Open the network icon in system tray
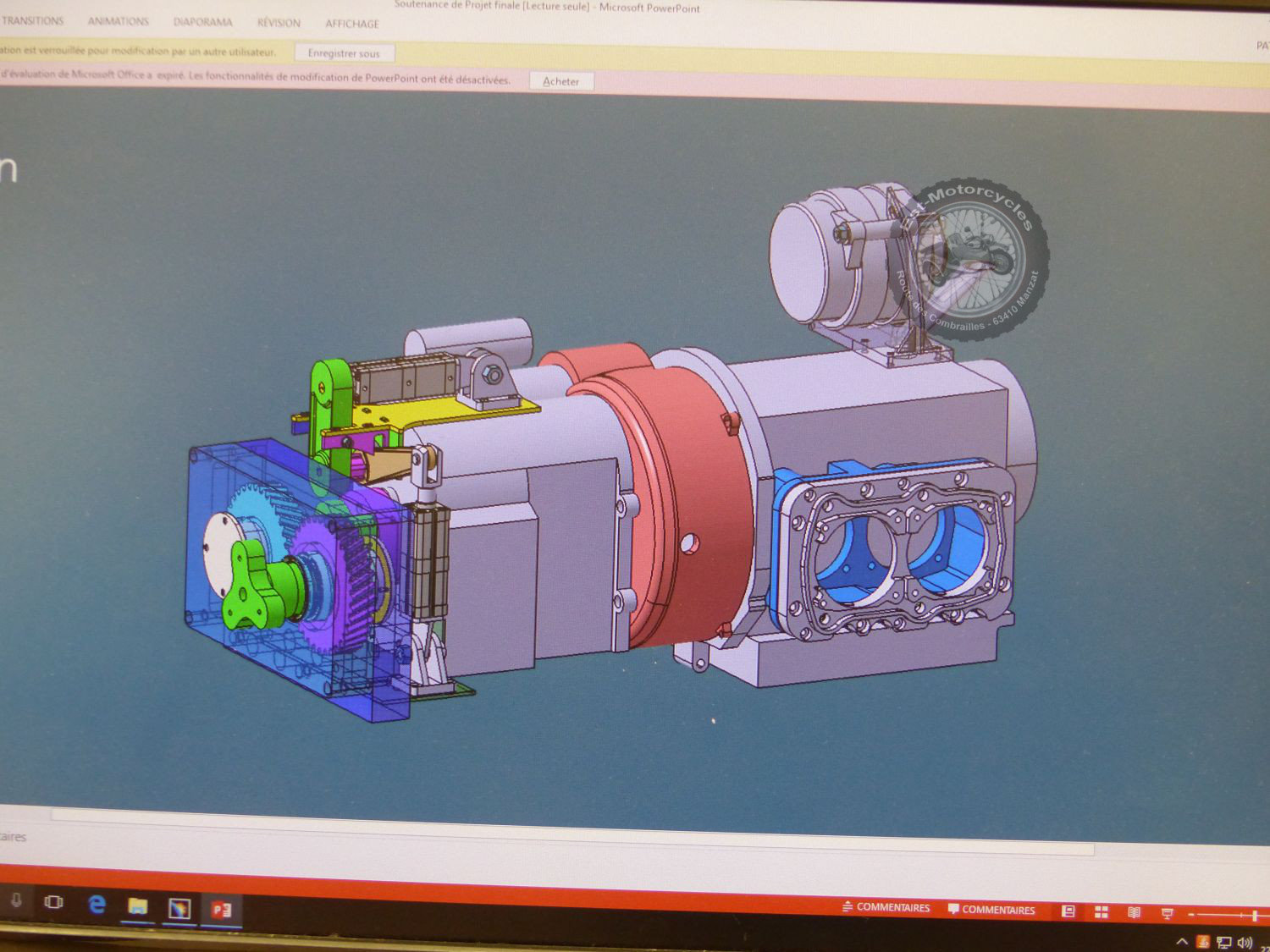Screen dimensions: 1270x952 pos(1223,943)
